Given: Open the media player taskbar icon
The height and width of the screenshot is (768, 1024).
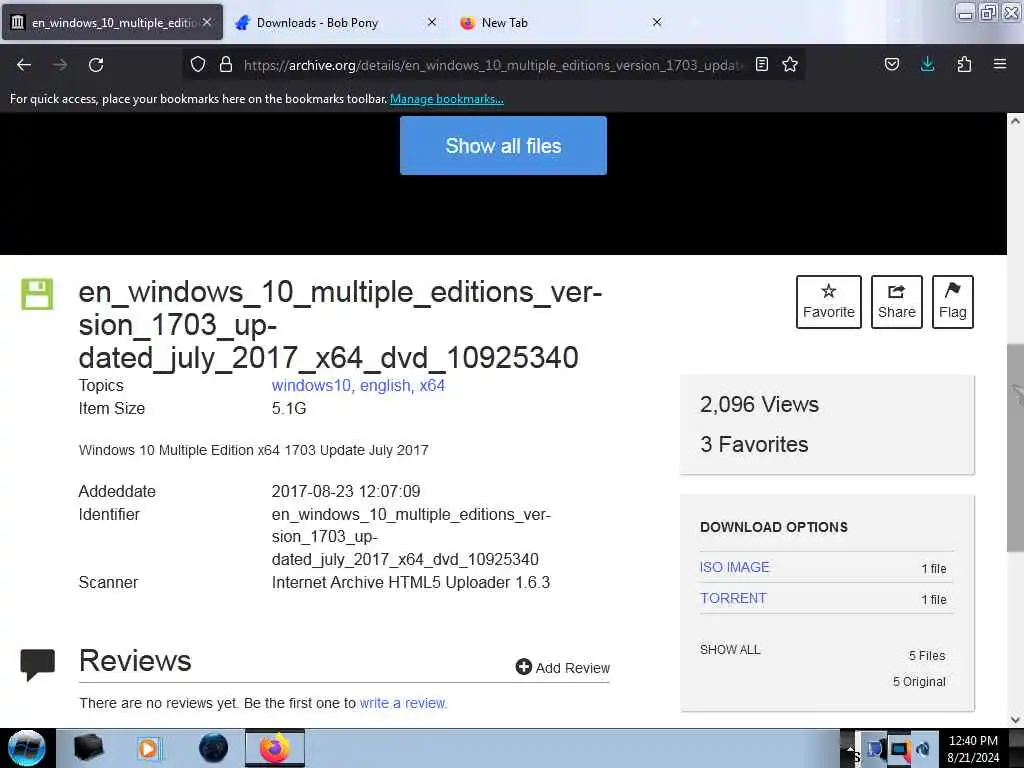Looking at the screenshot, I should coord(149,748).
